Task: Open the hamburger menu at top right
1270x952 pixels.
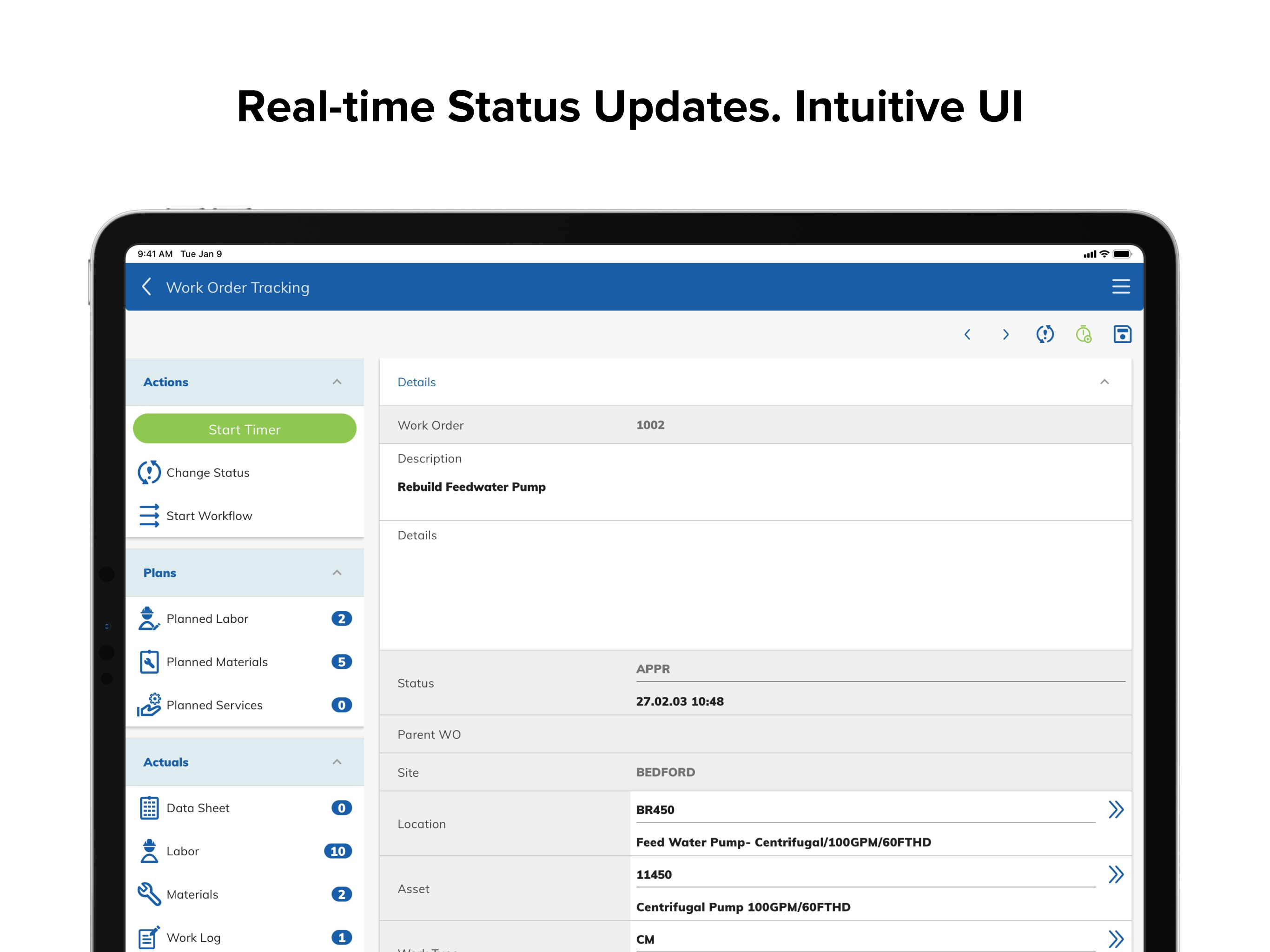Action: click(1120, 286)
